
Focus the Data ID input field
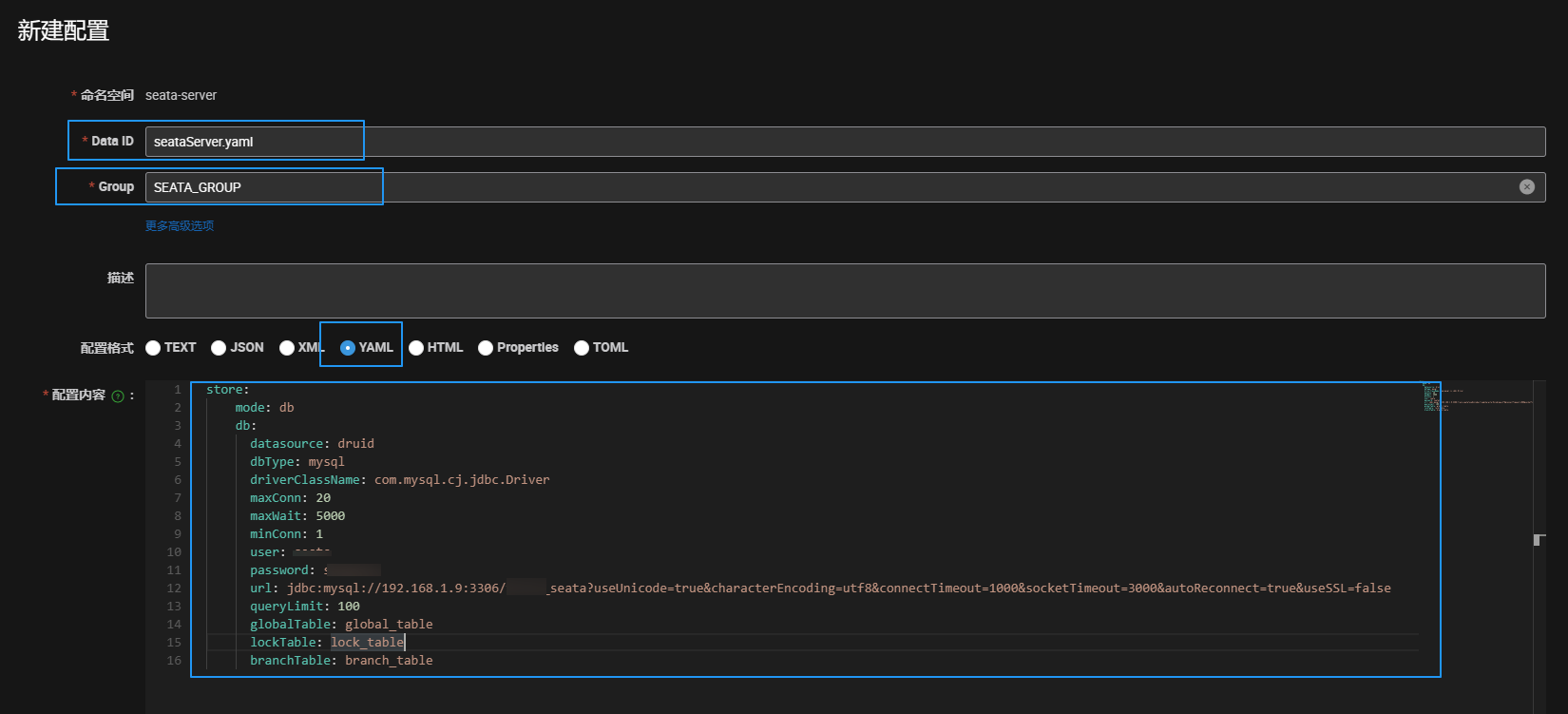coord(845,142)
